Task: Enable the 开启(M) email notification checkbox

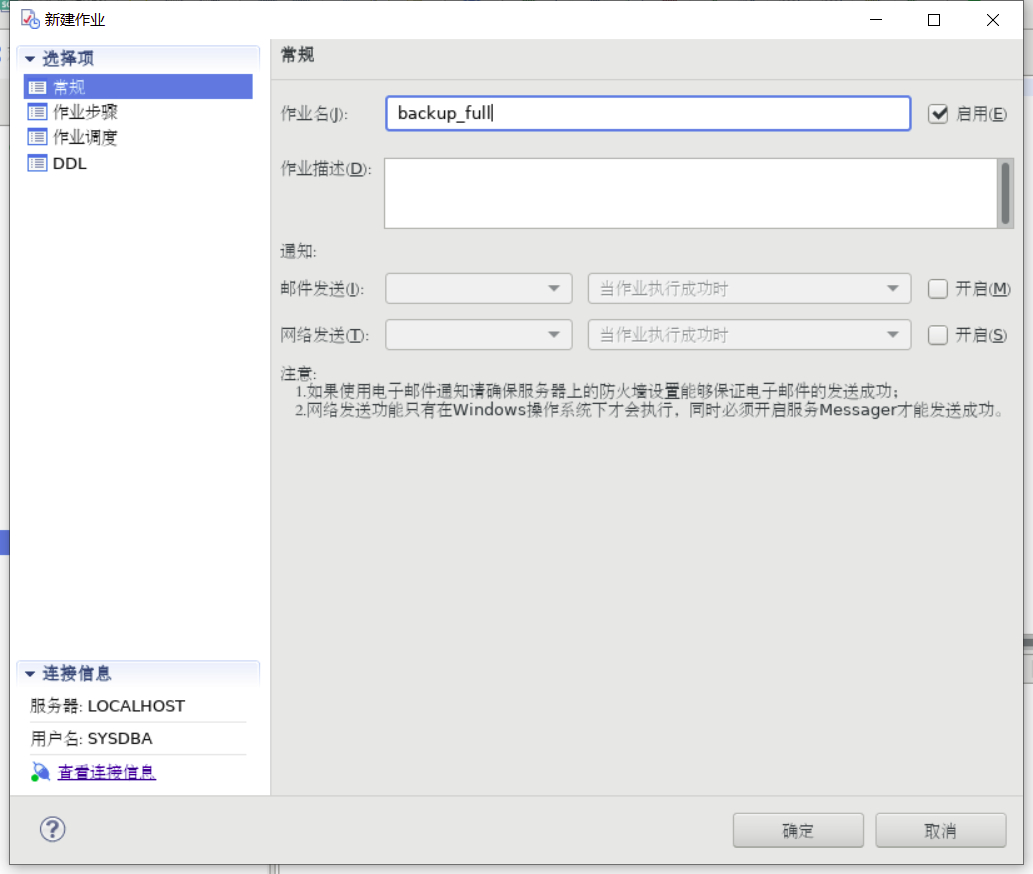Action: [x=937, y=289]
